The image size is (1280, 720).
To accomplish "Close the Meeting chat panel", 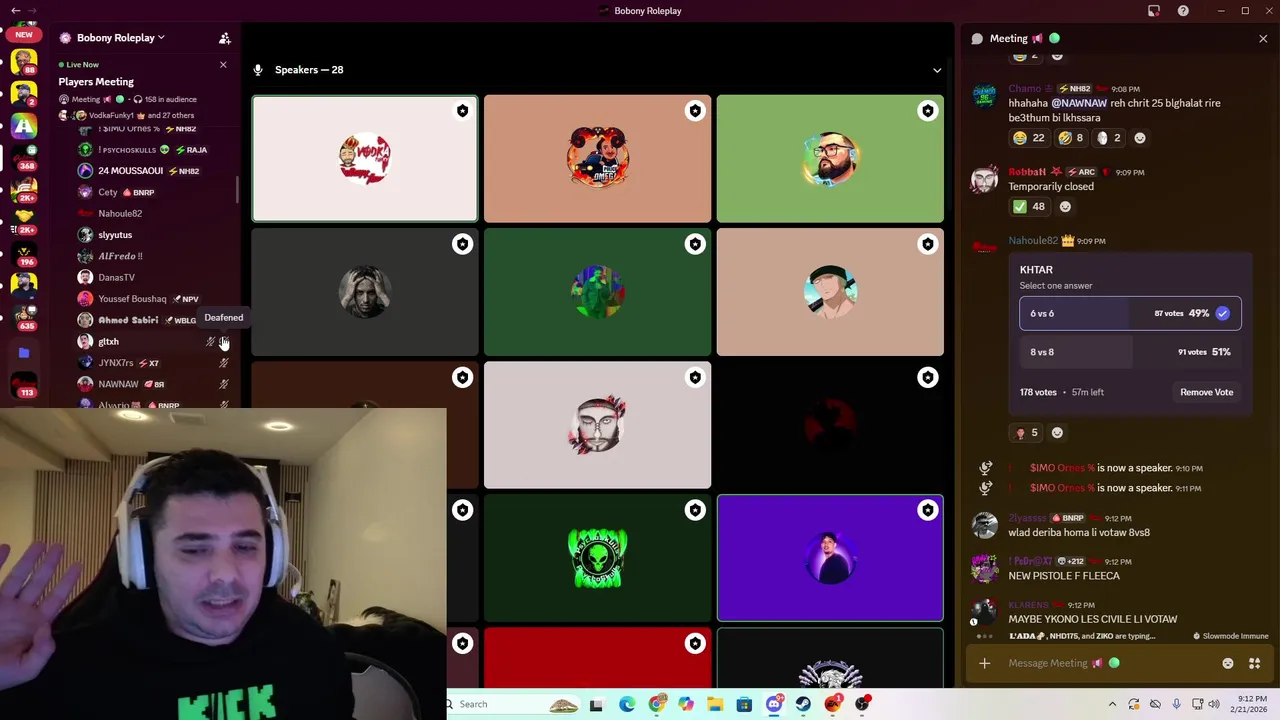I will (x=1263, y=38).
